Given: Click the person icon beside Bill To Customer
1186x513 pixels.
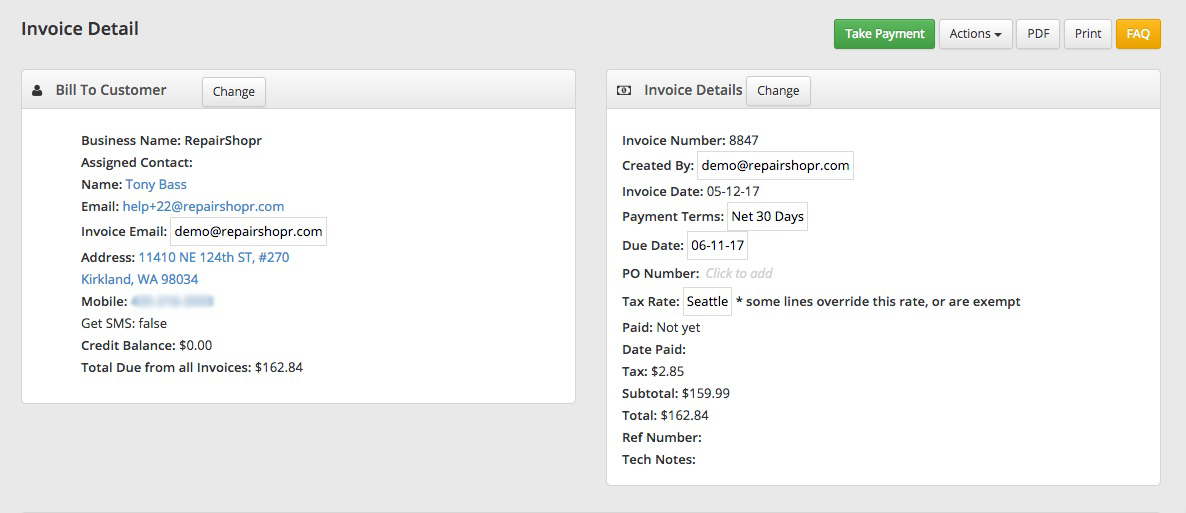Looking at the screenshot, I should 37,91.
